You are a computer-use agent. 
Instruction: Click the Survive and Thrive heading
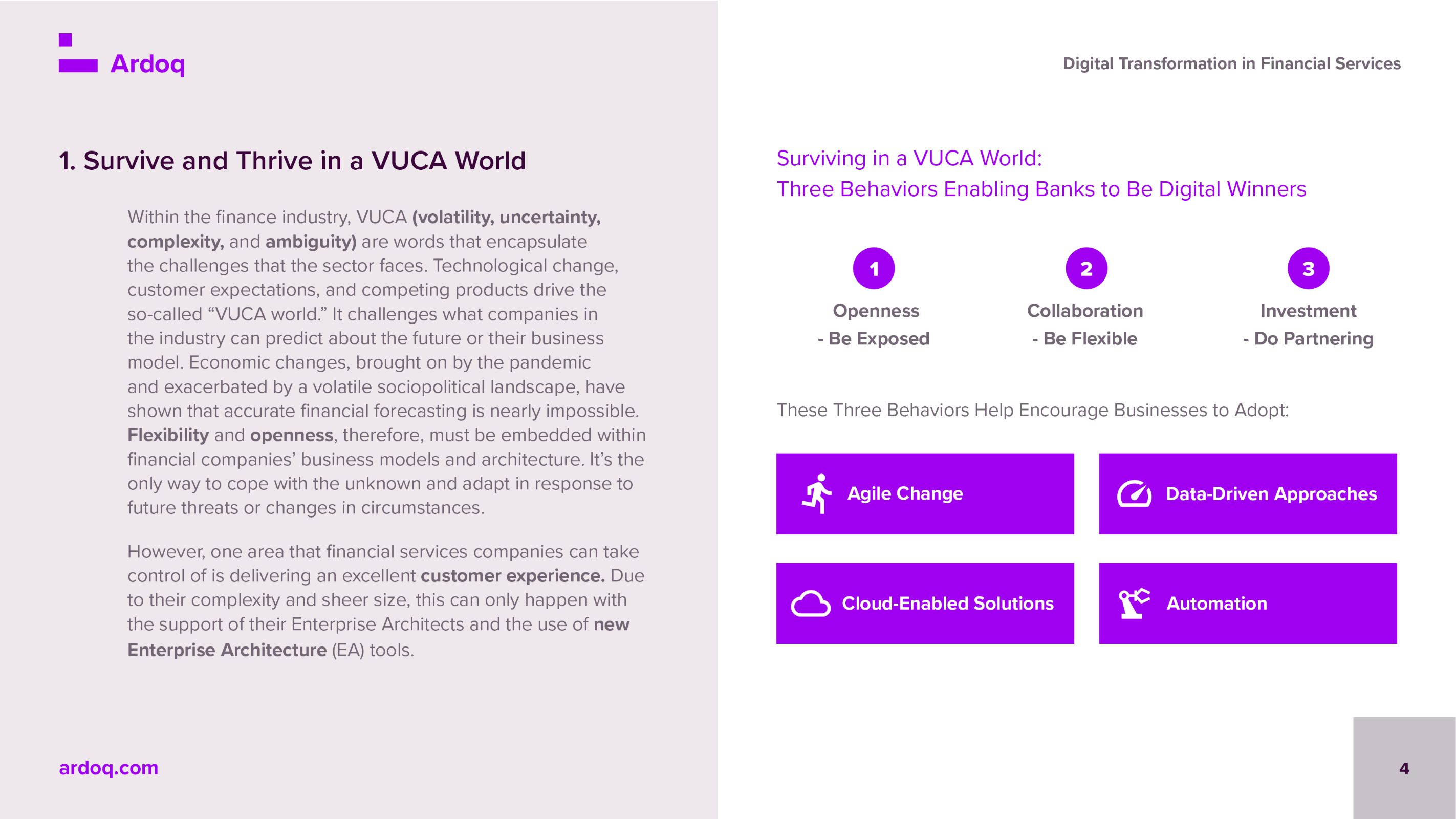click(292, 161)
